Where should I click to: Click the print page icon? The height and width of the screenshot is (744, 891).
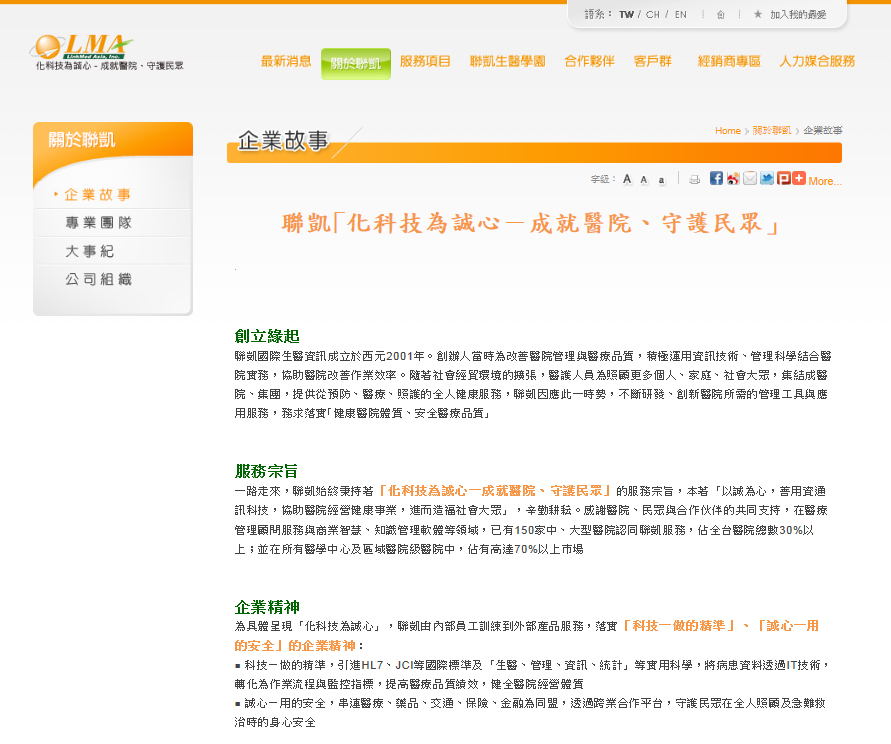pyautogui.click(x=694, y=180)
